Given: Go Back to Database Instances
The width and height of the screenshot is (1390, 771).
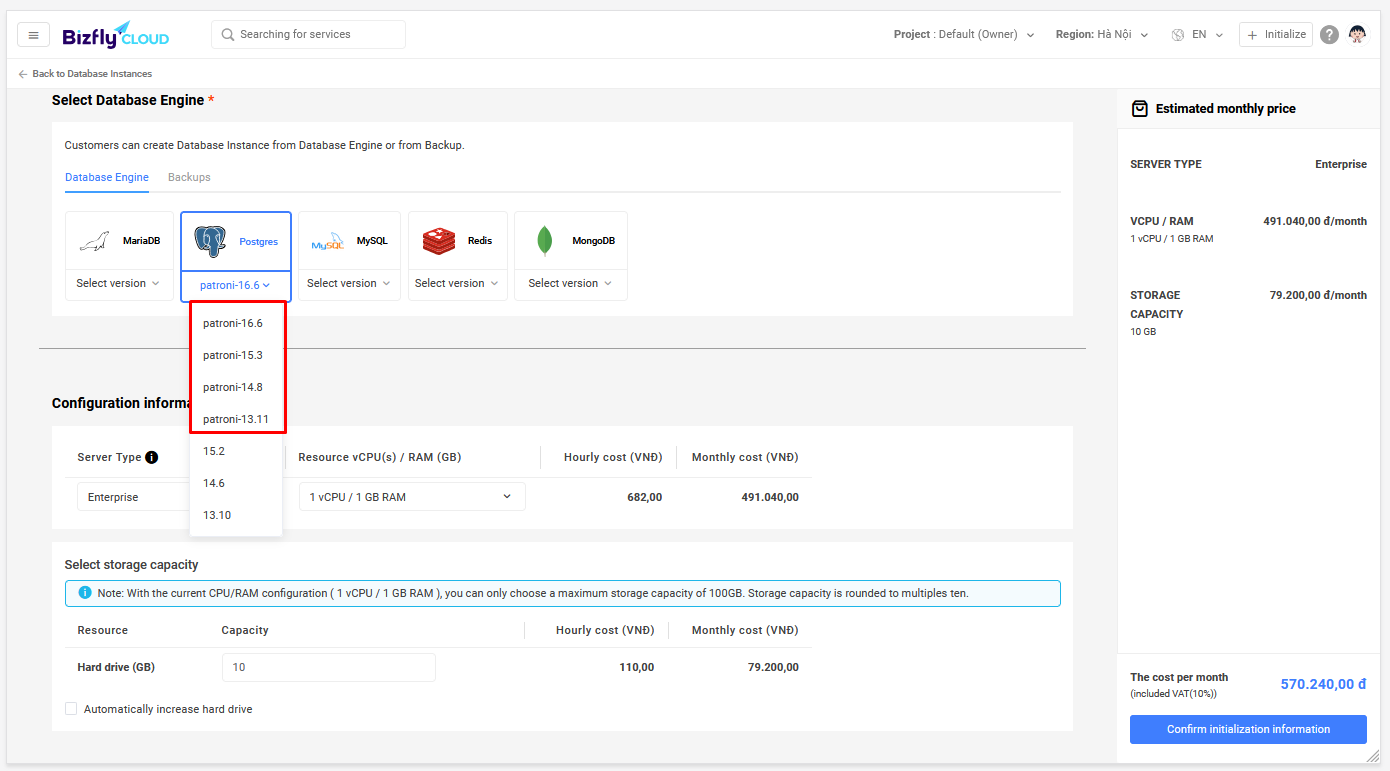Looking at the screenshot, I should [85, 74].
